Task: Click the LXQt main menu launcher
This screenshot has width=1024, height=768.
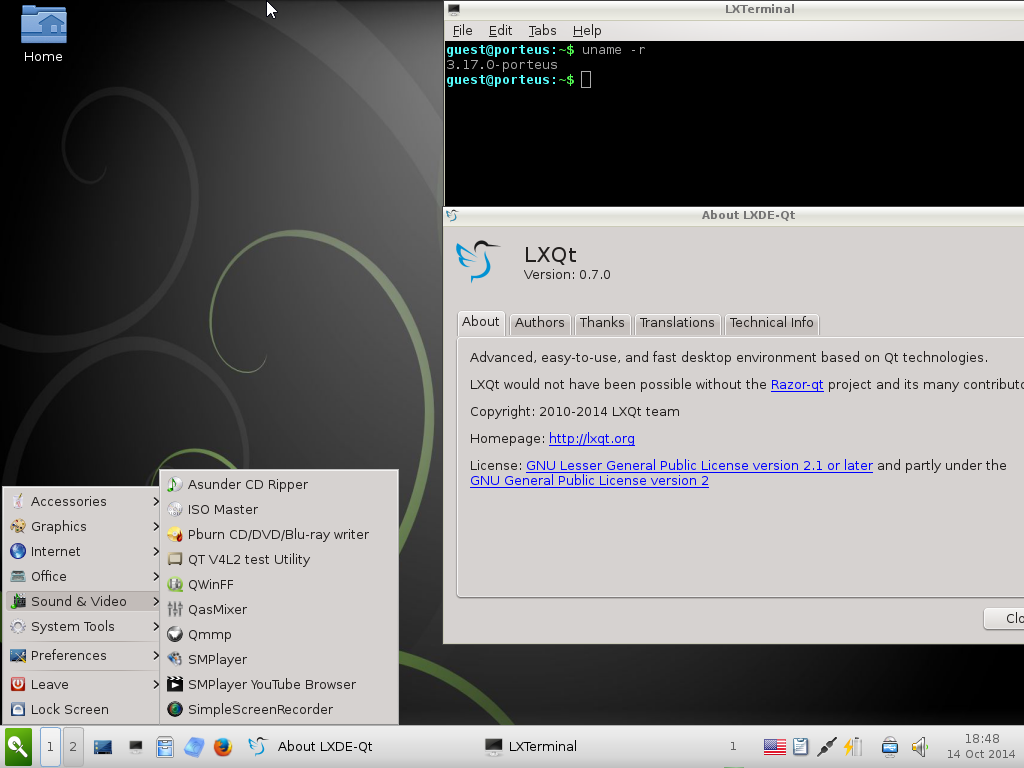Action: (18, 746)
